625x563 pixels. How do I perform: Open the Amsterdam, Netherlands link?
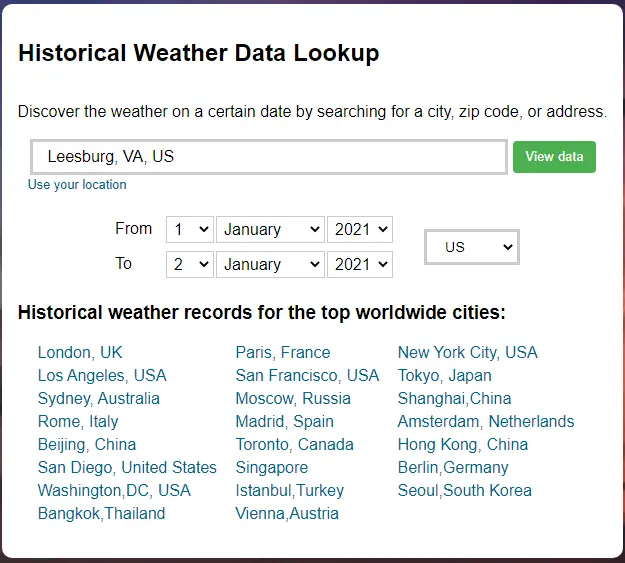[486, 421]
